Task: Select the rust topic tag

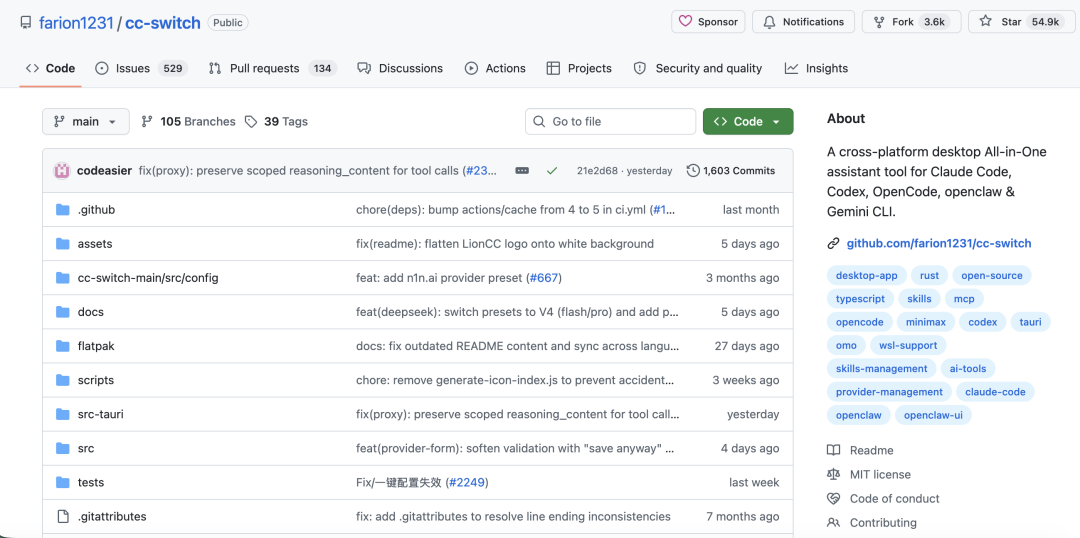Action: [x=929, y=276]
